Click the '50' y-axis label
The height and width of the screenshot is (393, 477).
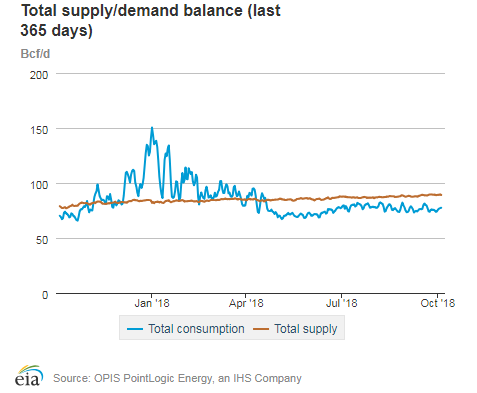(42, 240)
